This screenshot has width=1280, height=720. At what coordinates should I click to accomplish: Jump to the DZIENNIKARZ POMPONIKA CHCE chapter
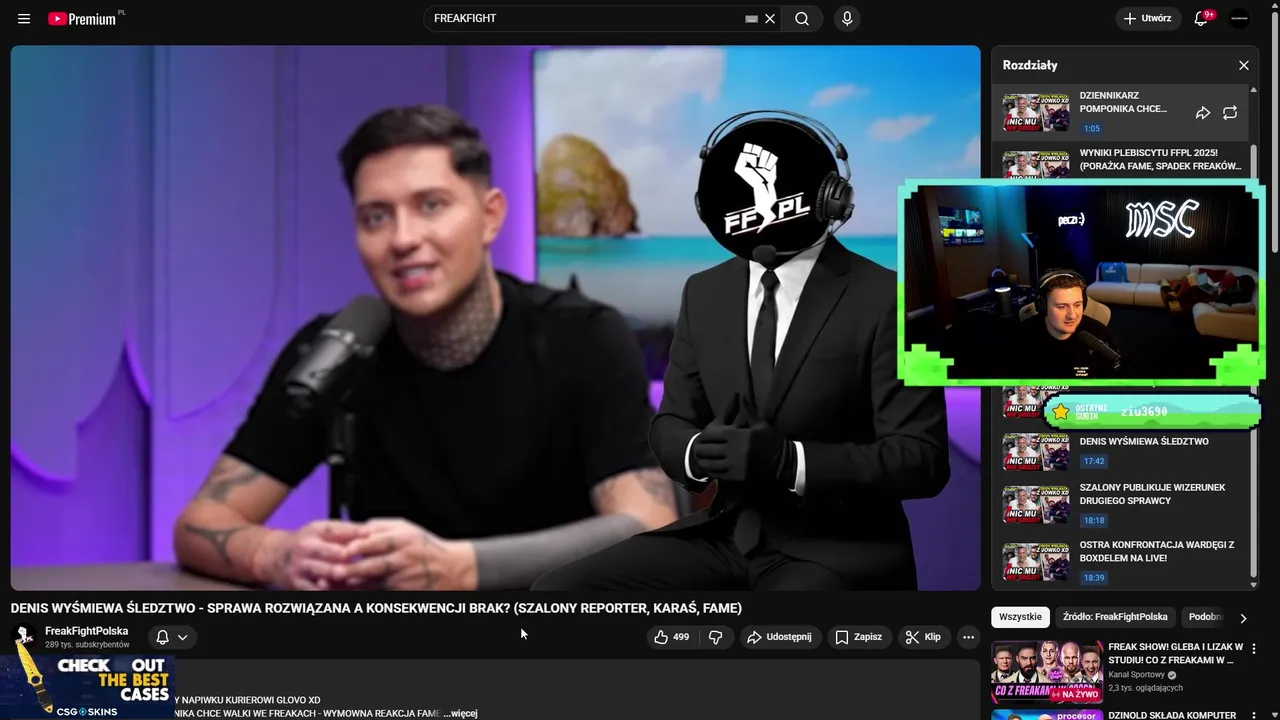[1123, 102]
